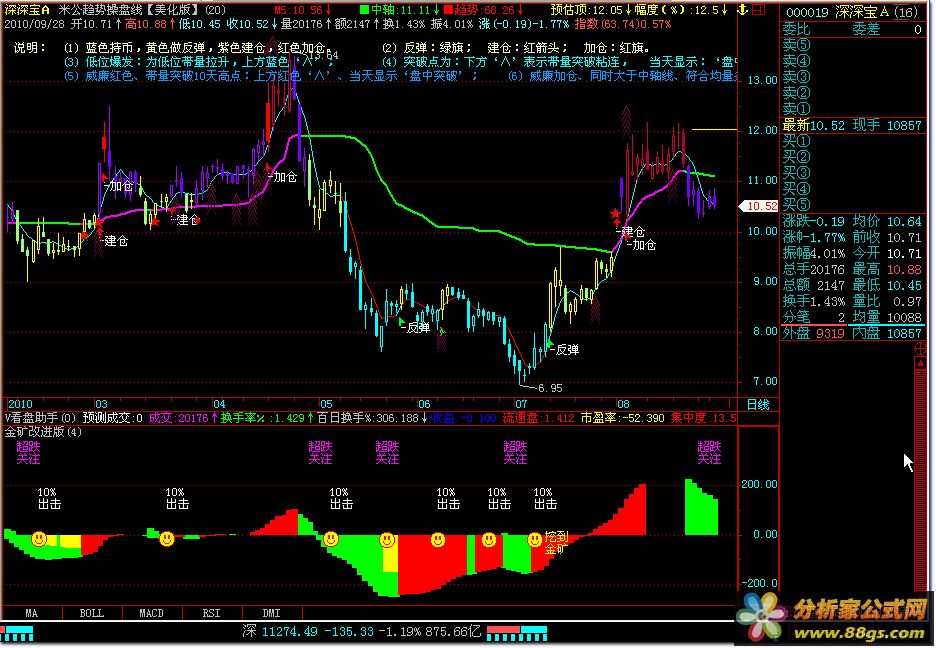Click the 13.00 price axis label

(763, 80)
